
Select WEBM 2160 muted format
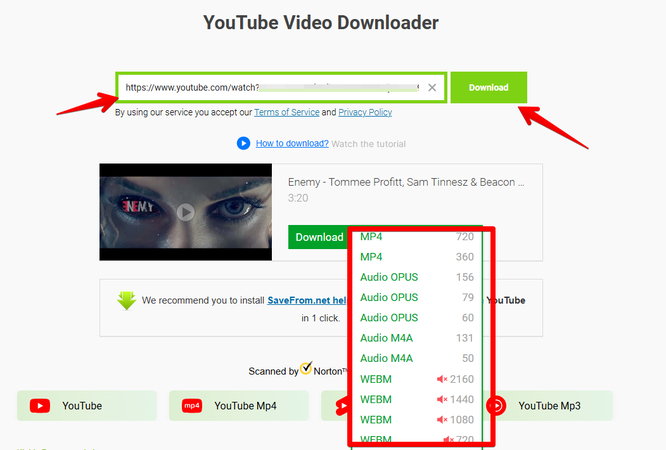pyautogui.click(x=417, y=379)
